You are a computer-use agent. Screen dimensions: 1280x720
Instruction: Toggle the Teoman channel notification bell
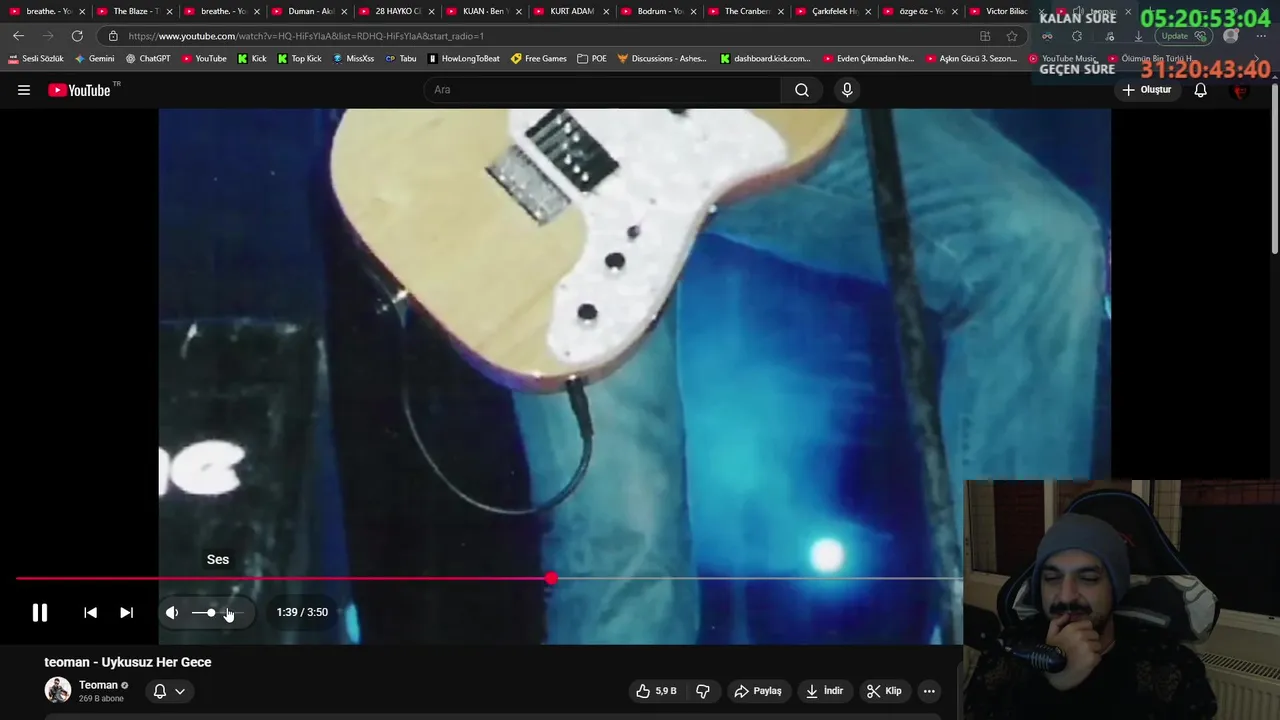click(159, 691)
